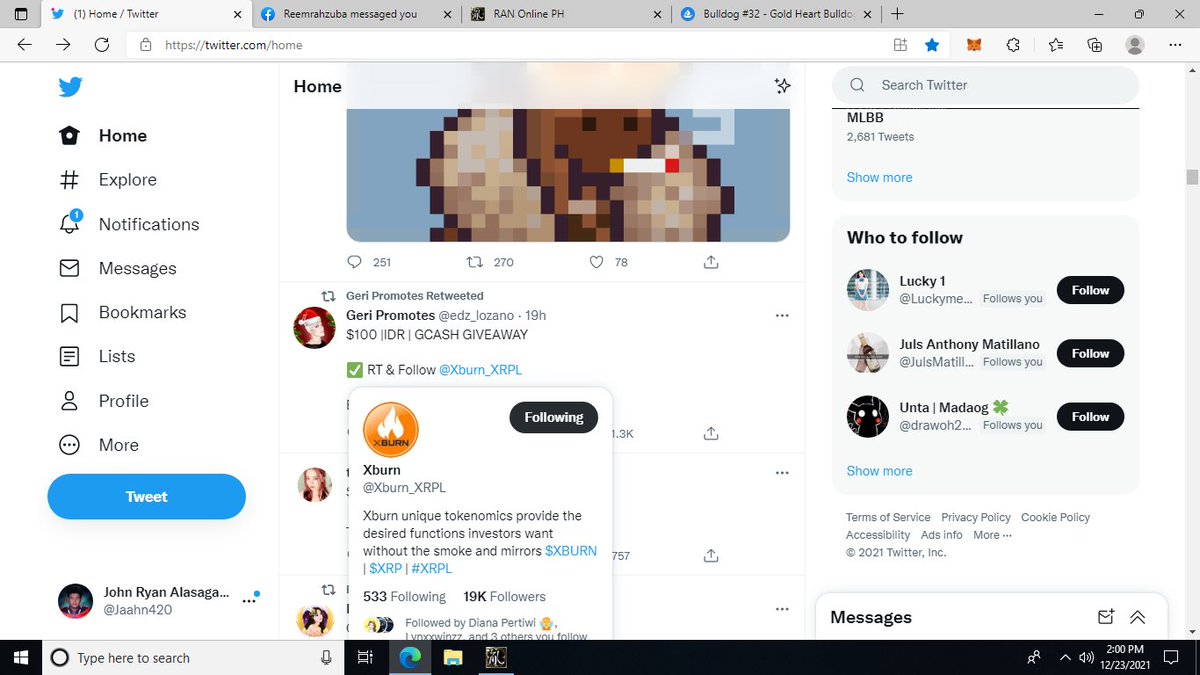Open Collections icon in toolbar
1200x675 pixels.
pos(1095,45)
